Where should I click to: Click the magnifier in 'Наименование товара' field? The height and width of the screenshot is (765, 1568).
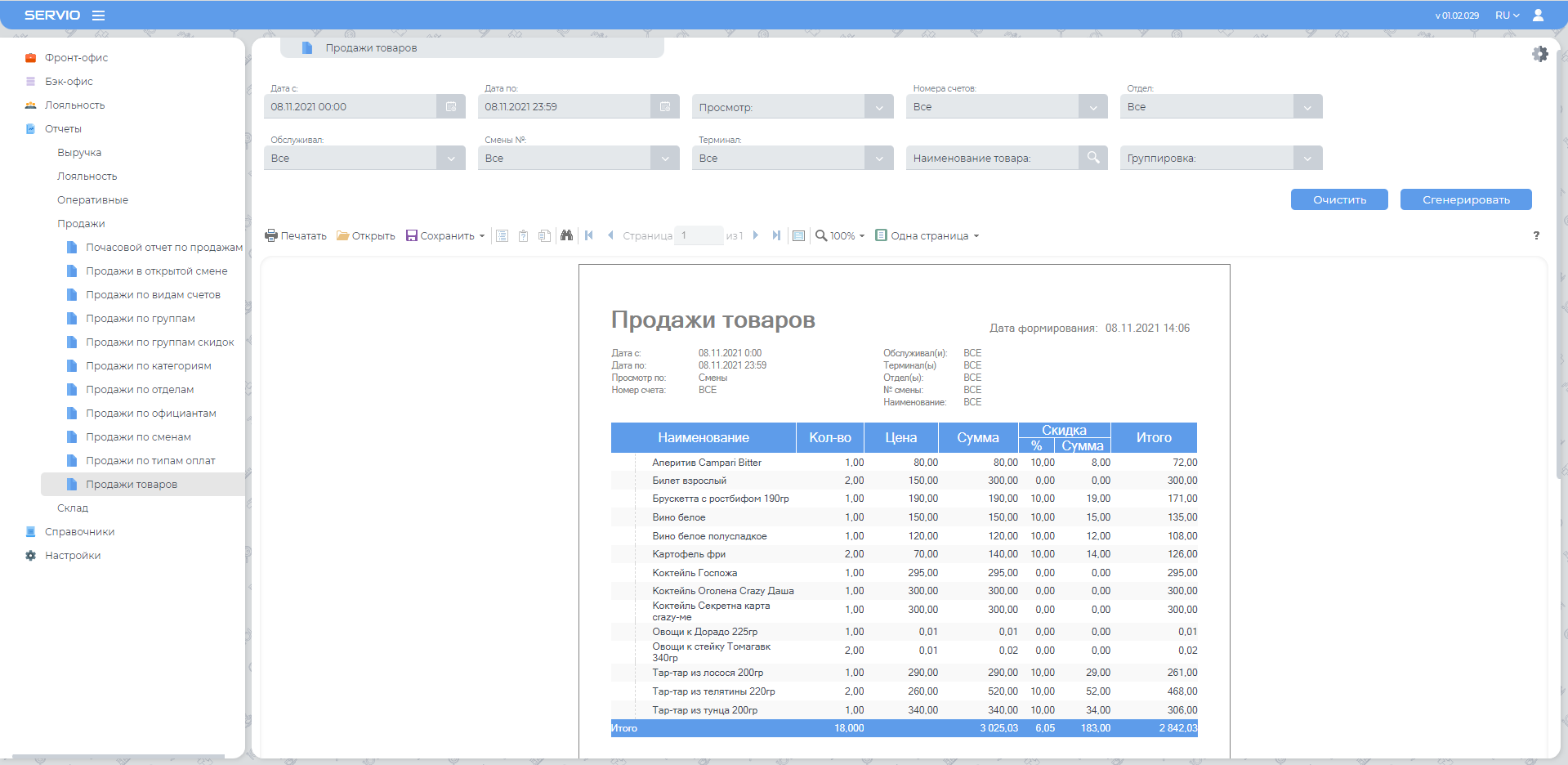tap(1093, 158)
